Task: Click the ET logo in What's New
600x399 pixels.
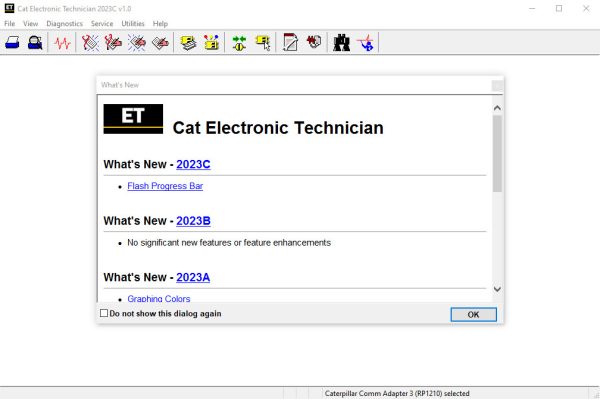Action: (x=133, y=119)
